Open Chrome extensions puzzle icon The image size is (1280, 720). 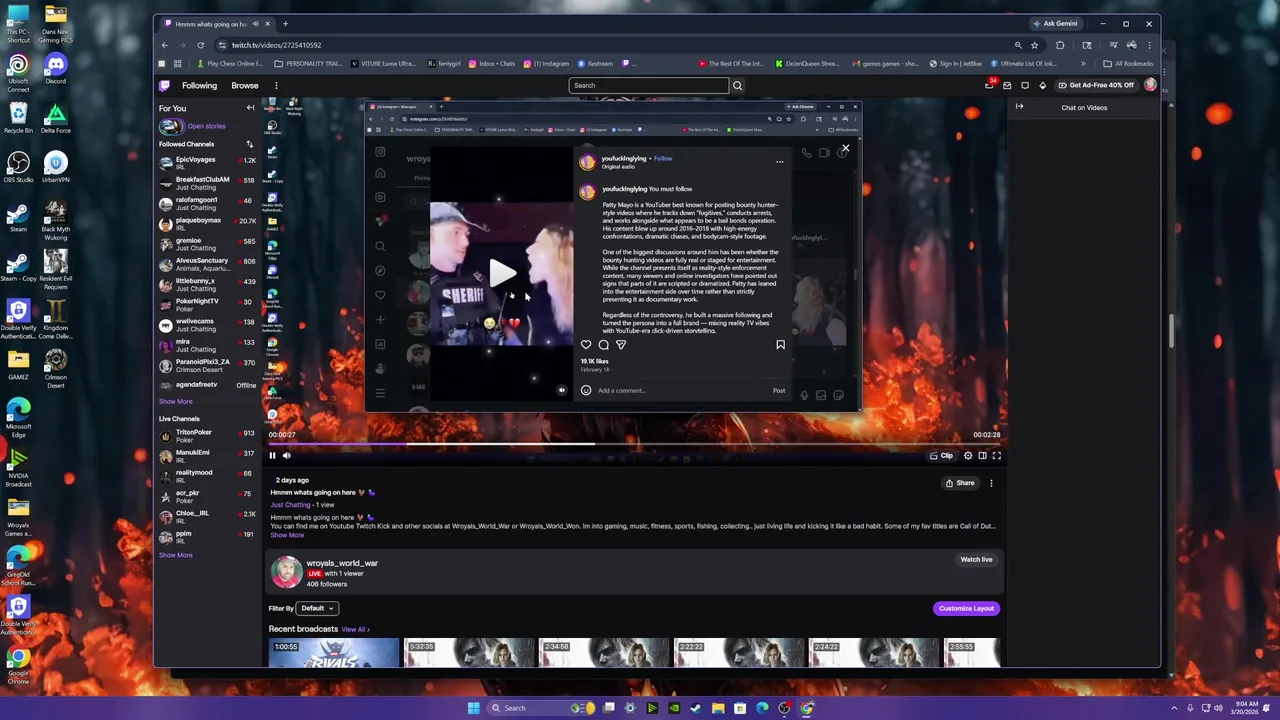pyautogui.click(x=1060, y=45)
